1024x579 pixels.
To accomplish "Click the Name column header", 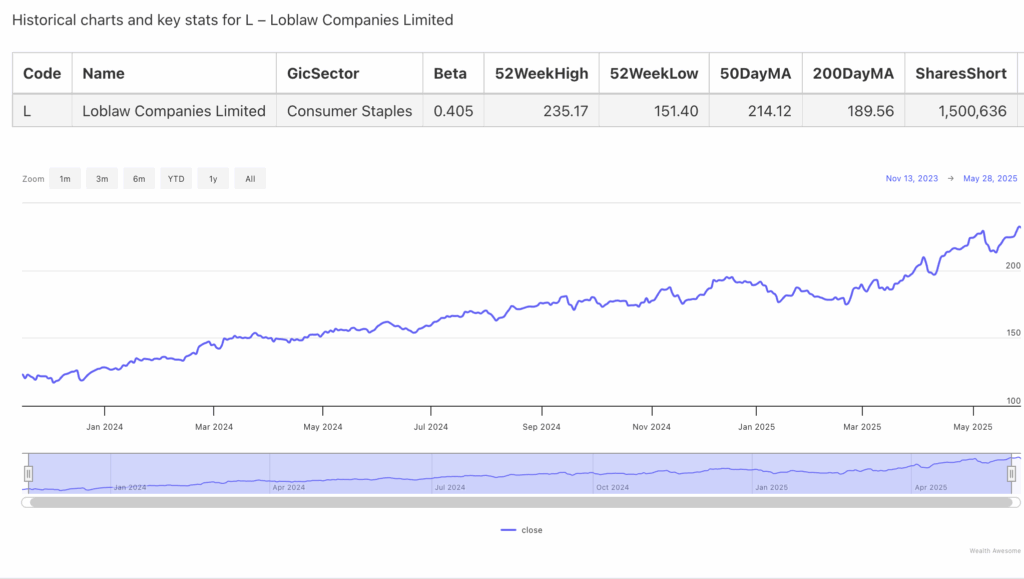I will point(174,73).
